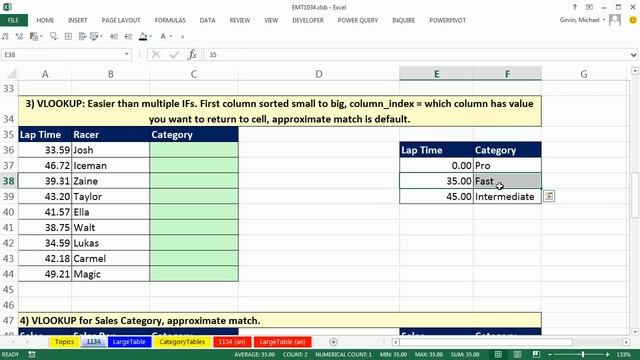640x360 pixels.
Task: Select the green Category cell for Josh
Action: coord(194,150)
